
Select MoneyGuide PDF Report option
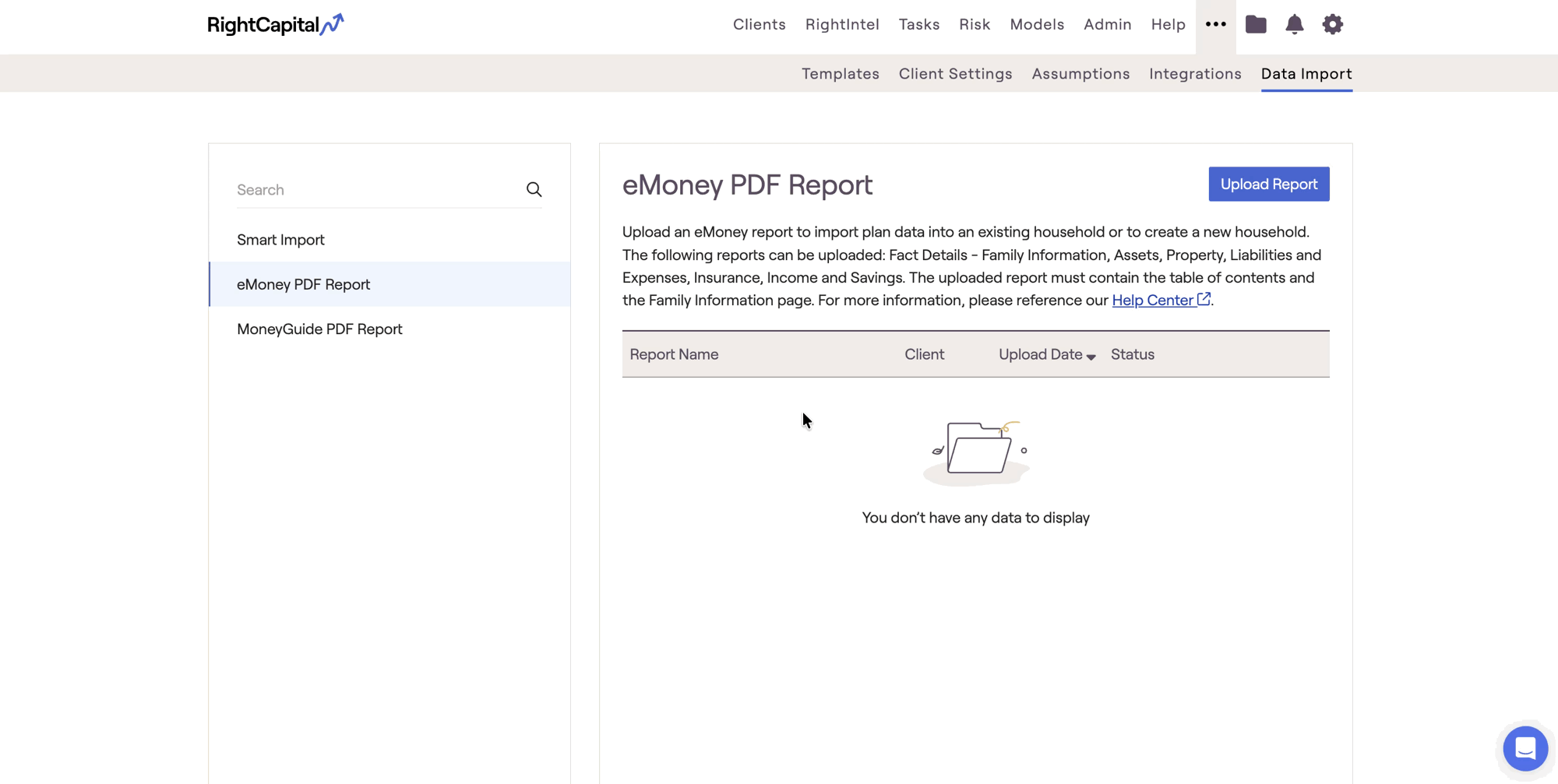click(x=319, y=329)
